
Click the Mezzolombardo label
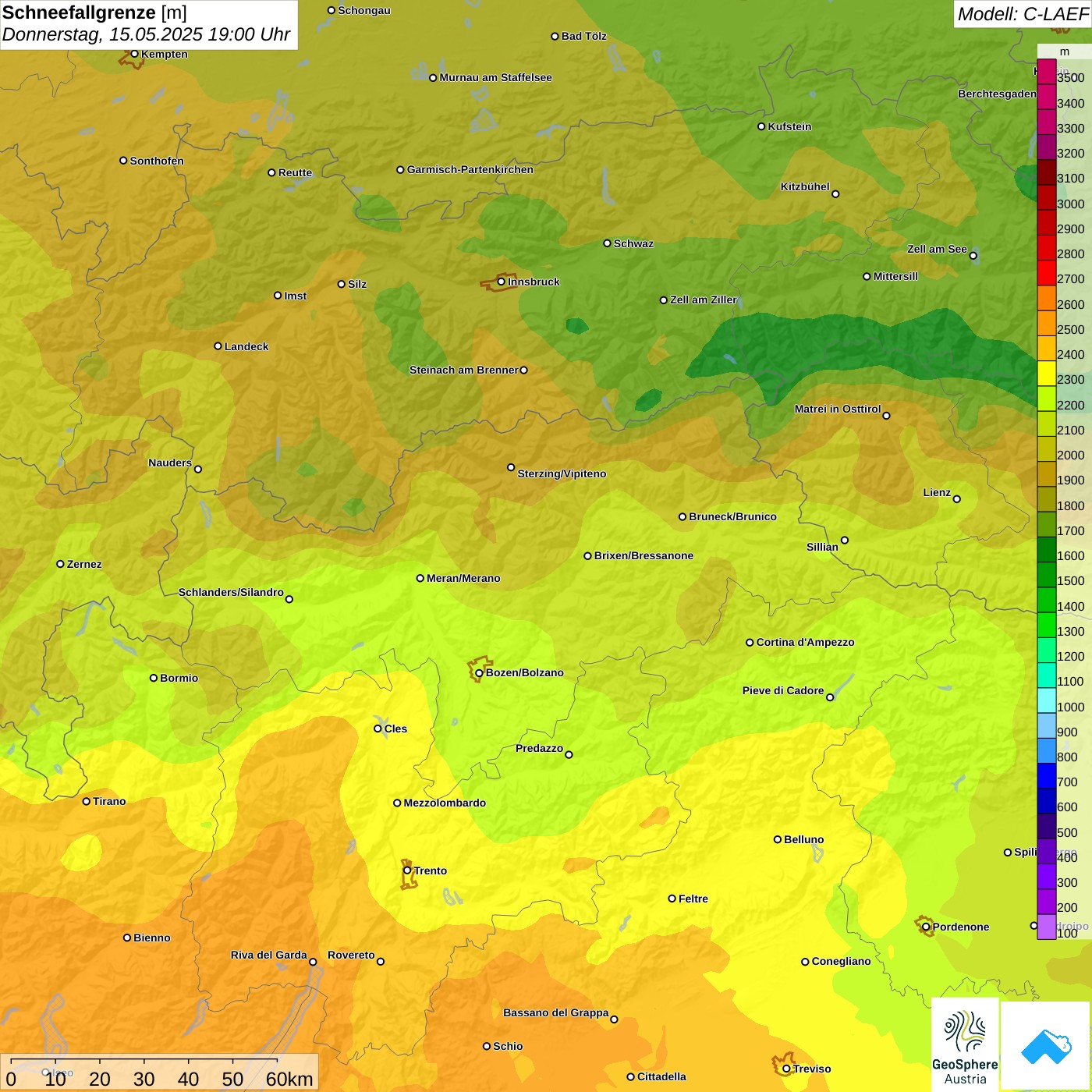click(x=445, y=803)
